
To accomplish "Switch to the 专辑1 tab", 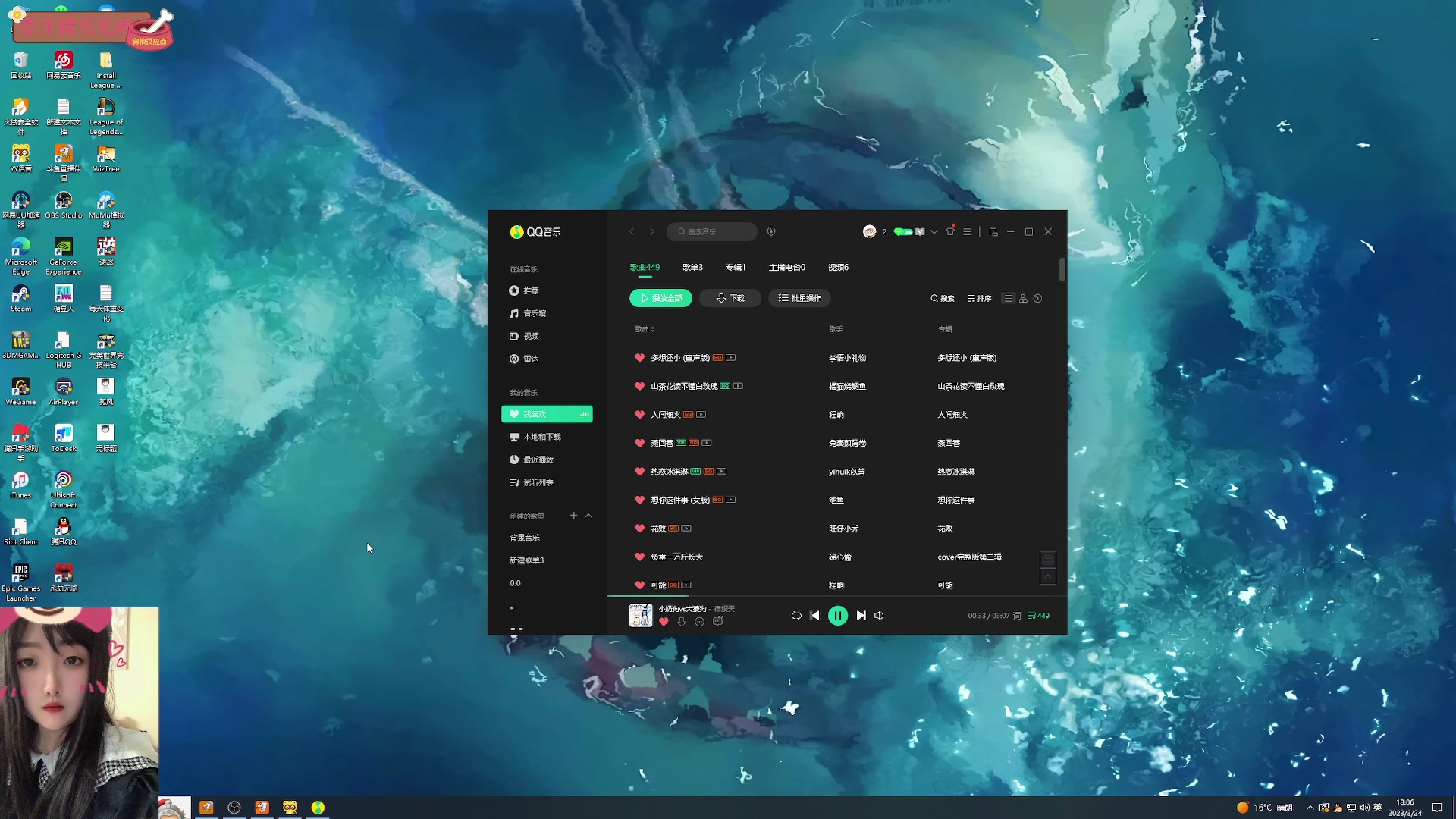I will pos(735,268).
